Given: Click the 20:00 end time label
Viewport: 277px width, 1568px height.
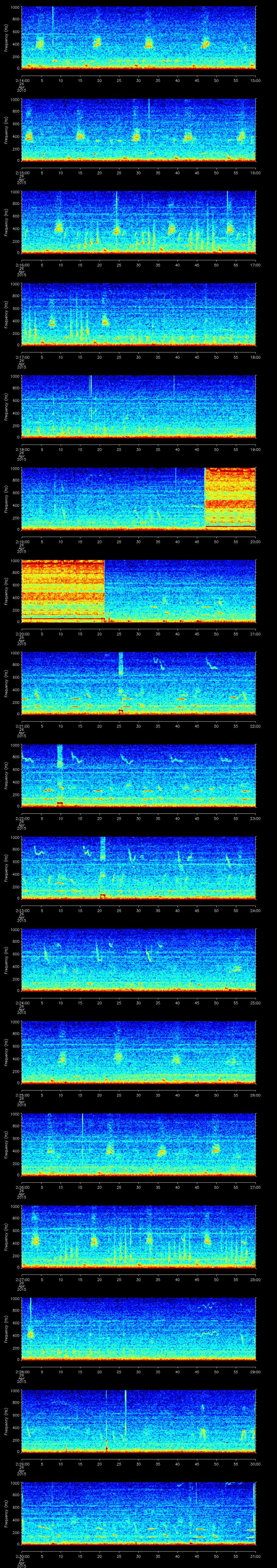Looking at the screenshot, I should pyautogui.click(x=255, y=542).
